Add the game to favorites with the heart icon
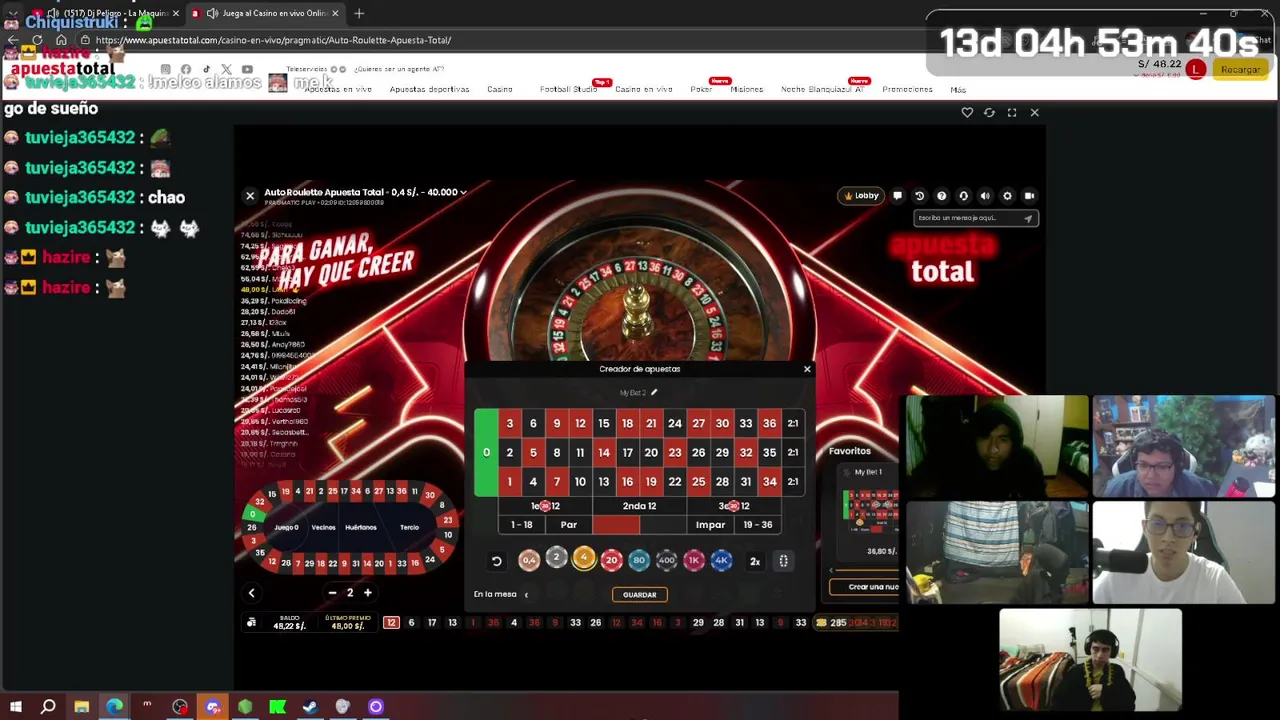 (x=967, y=113)
